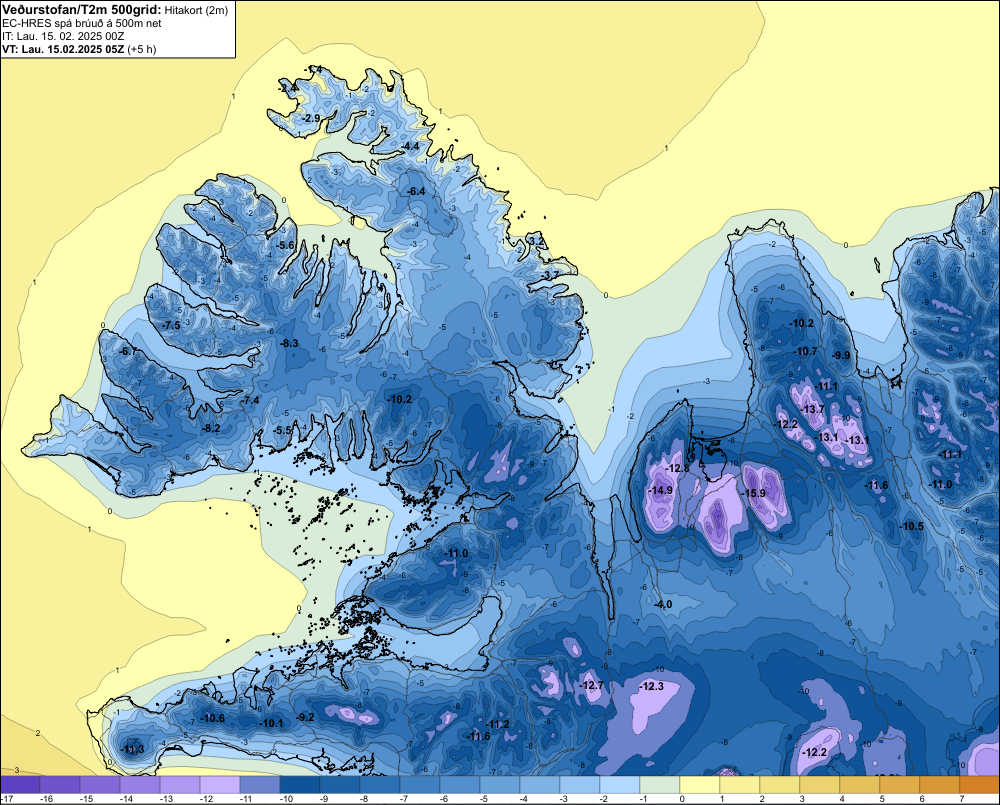Pick legend swatch between -14 and -13
This screenshot has width=1000, height=805.
(140, 785)
